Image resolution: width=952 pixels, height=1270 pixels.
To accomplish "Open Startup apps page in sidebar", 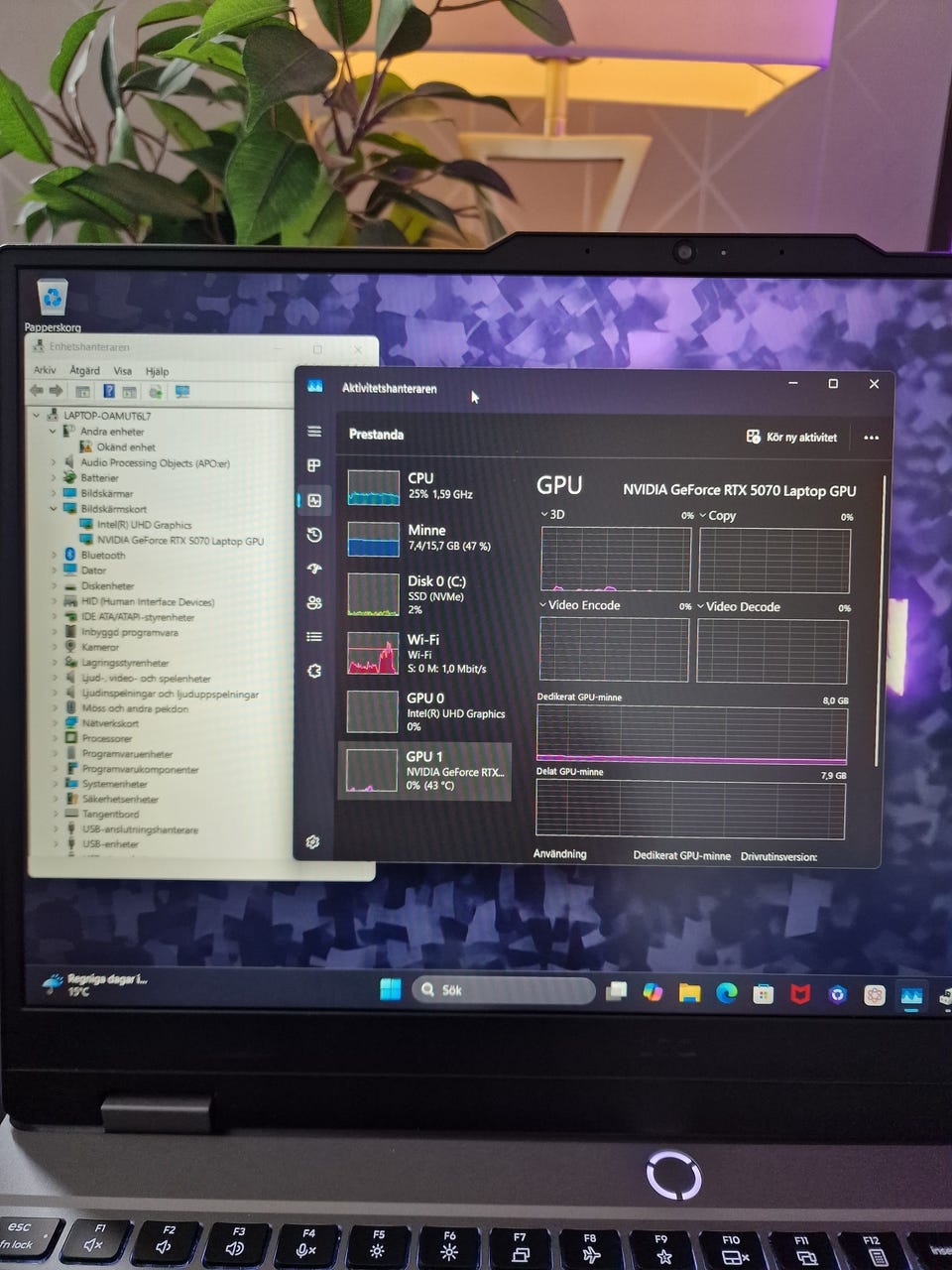I will pos(314,569).
